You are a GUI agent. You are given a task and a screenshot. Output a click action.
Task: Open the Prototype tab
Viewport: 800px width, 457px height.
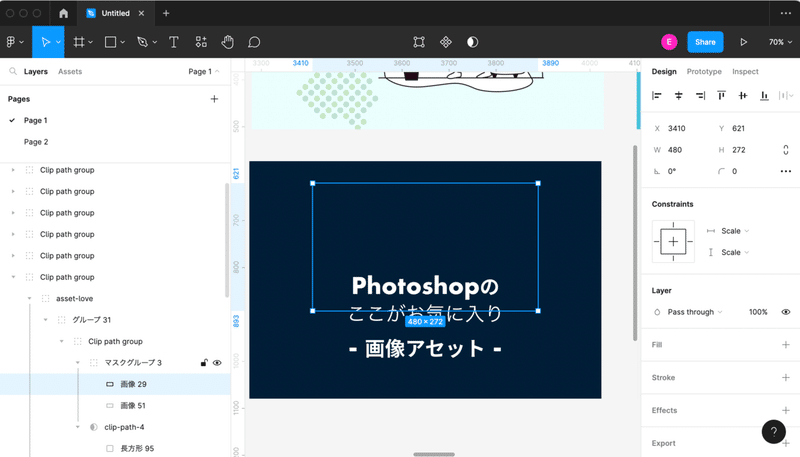(x=704, y=71)
